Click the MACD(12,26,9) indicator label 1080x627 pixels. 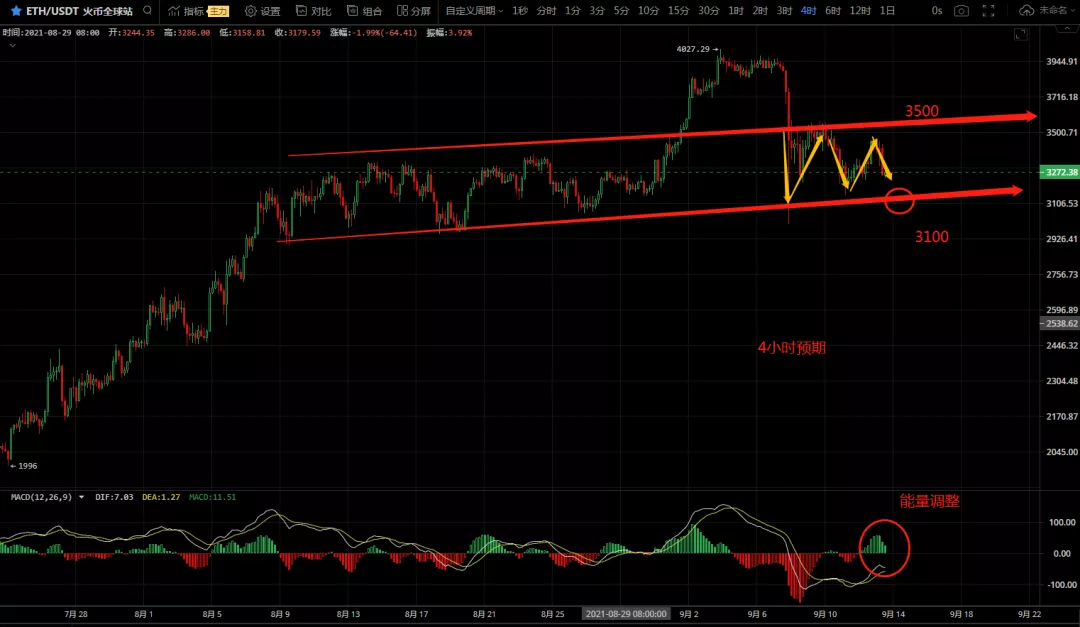[x=41, y=497]
